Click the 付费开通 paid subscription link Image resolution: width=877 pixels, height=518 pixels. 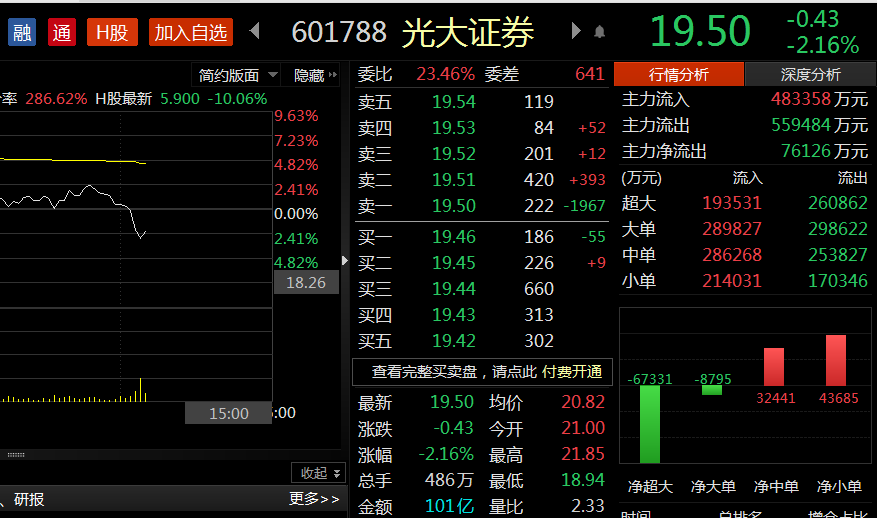point(572,372)
